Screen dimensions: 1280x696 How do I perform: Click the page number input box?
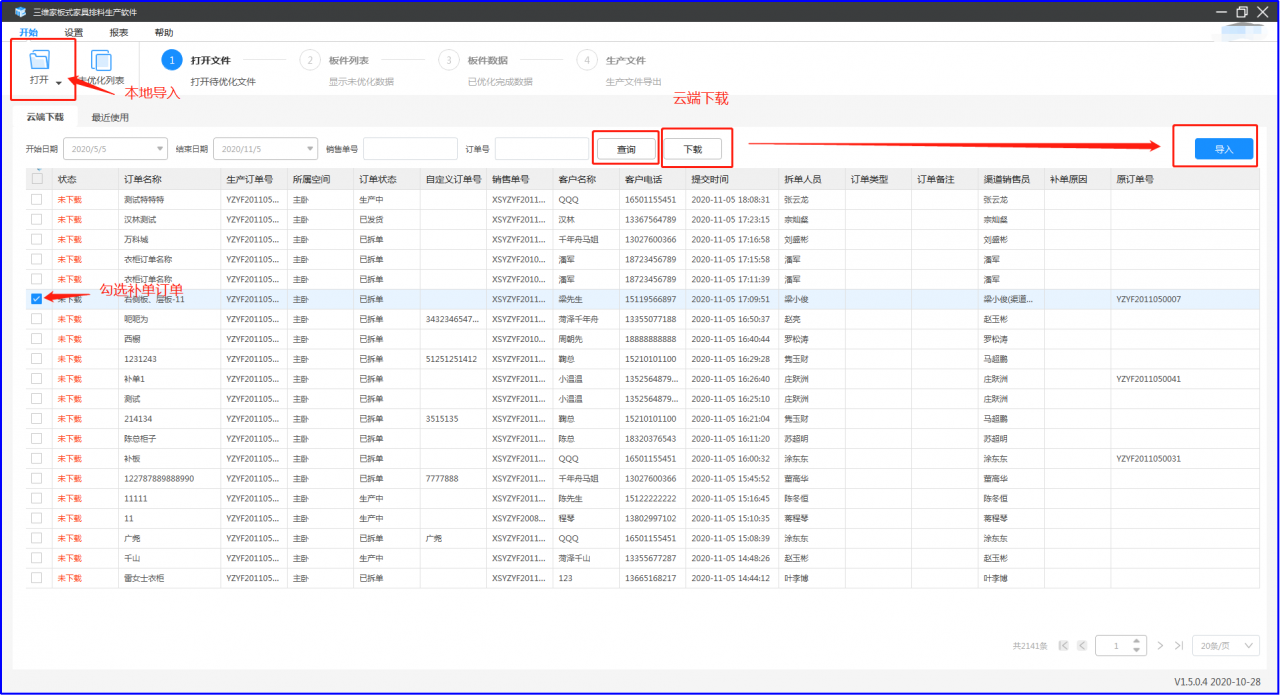pos(1119,646)
